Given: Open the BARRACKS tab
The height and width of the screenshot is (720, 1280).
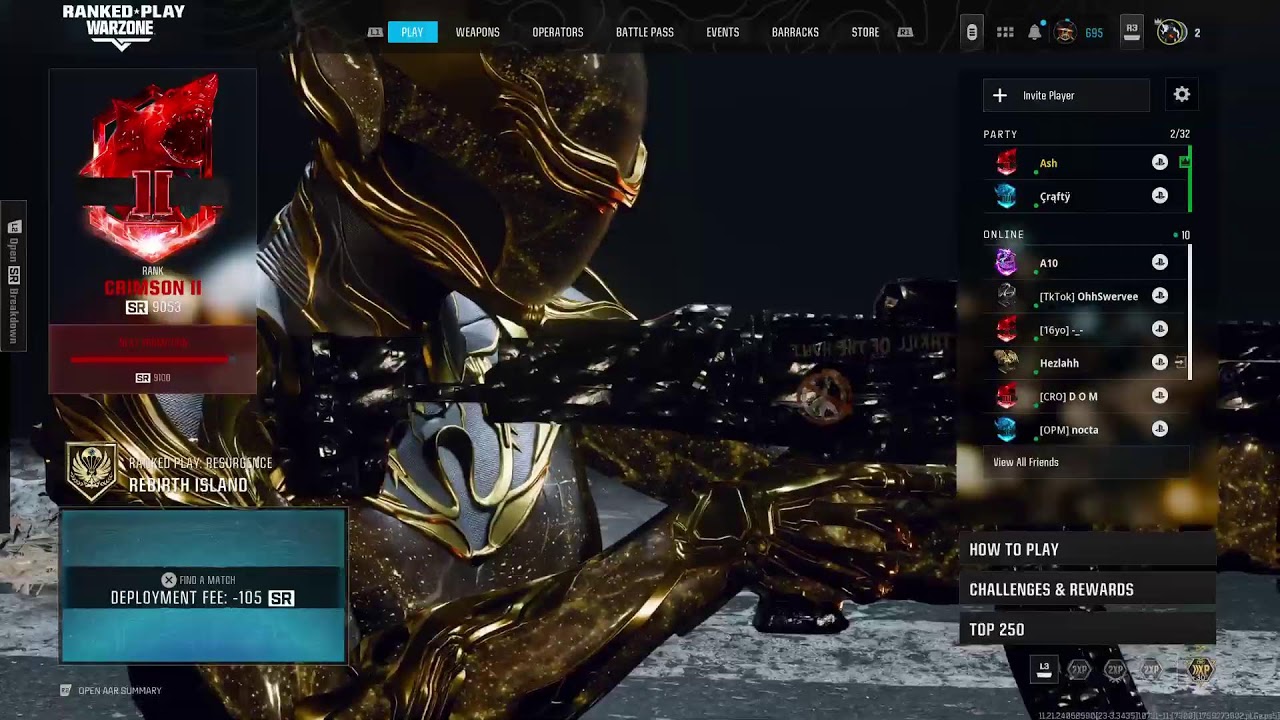Looking at the screenshot, I should click(x=795, y=32).
